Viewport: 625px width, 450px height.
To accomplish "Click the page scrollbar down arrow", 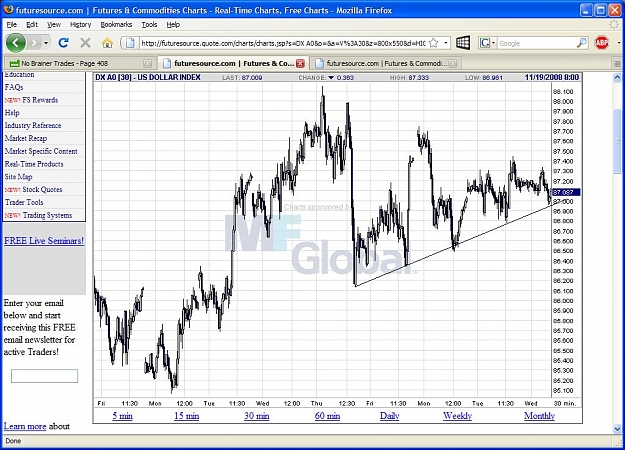I will tap(617, 429).
